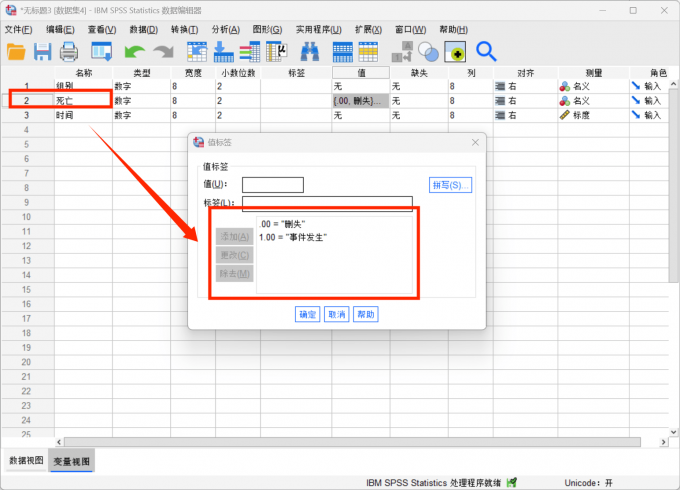
Task: Click the magnifying glass Search icon
Action: coord(486,51)
